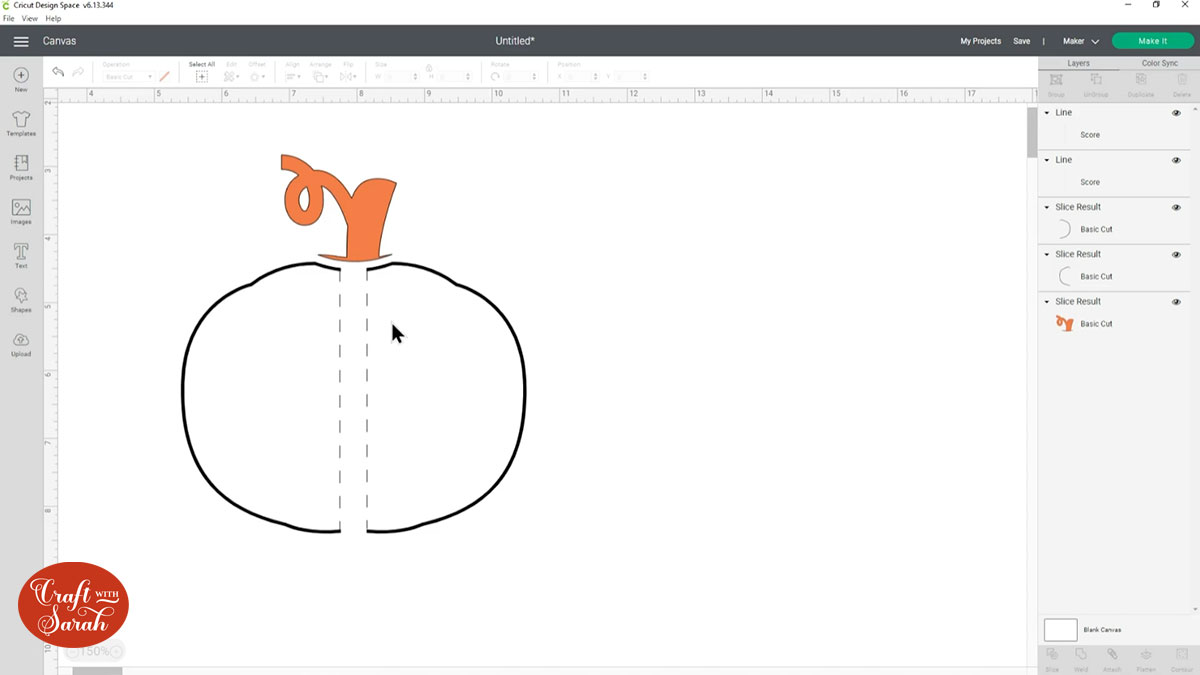
Task: Open the Help menu
Action: click(x=53, y=18)
